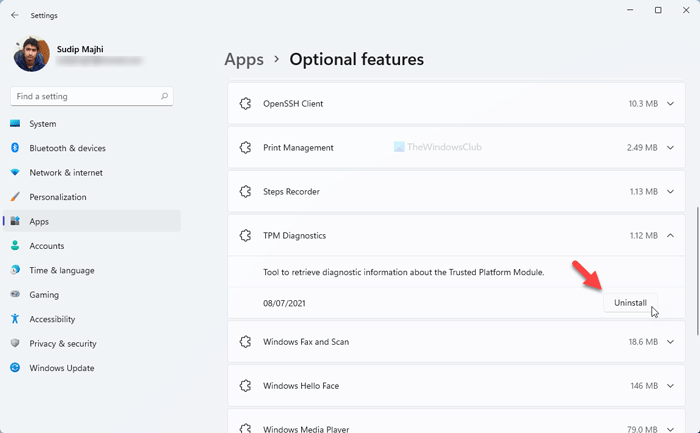Click the 18.6 MB size value
The image size is (700, 433).
pos(643,342)
